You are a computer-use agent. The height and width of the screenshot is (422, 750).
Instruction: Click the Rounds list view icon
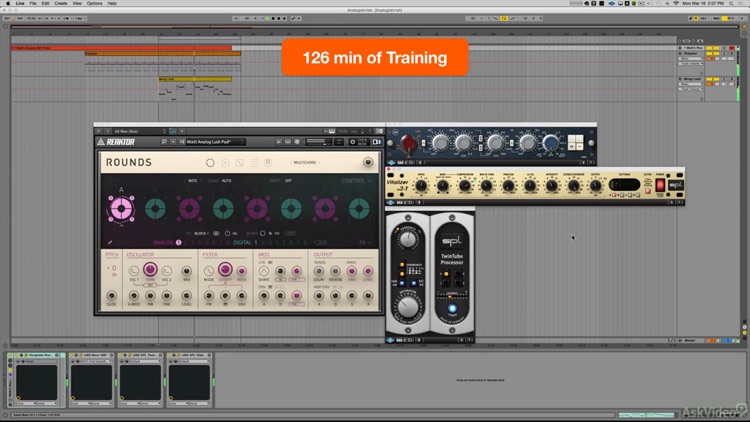(254, 163)
